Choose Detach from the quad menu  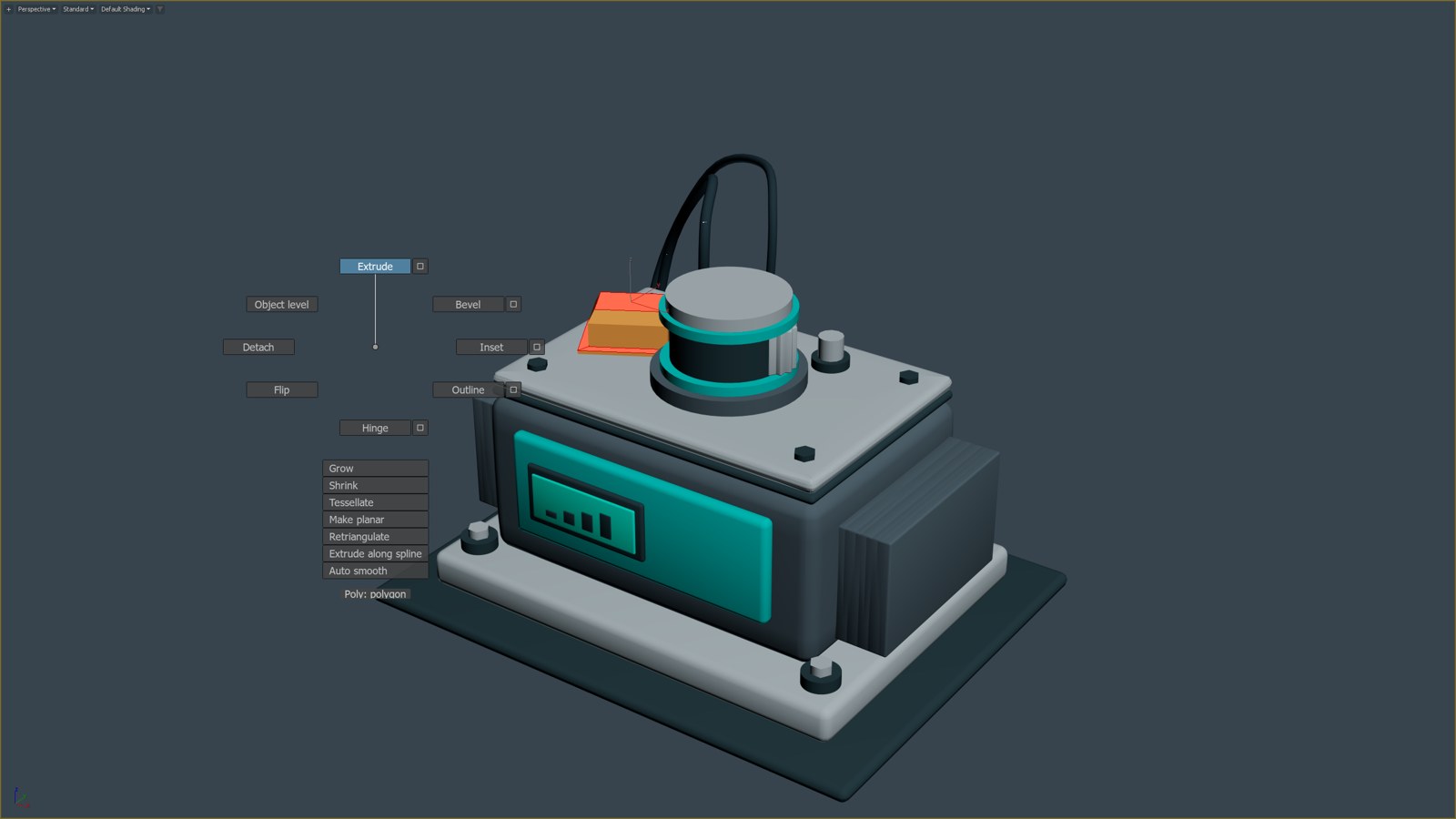[x=258, y=348]
